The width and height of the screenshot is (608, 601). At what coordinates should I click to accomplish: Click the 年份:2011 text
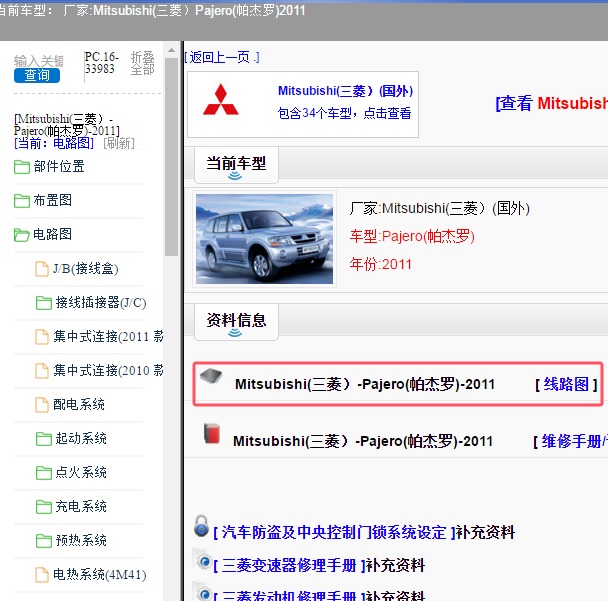[x=380, y=264]
